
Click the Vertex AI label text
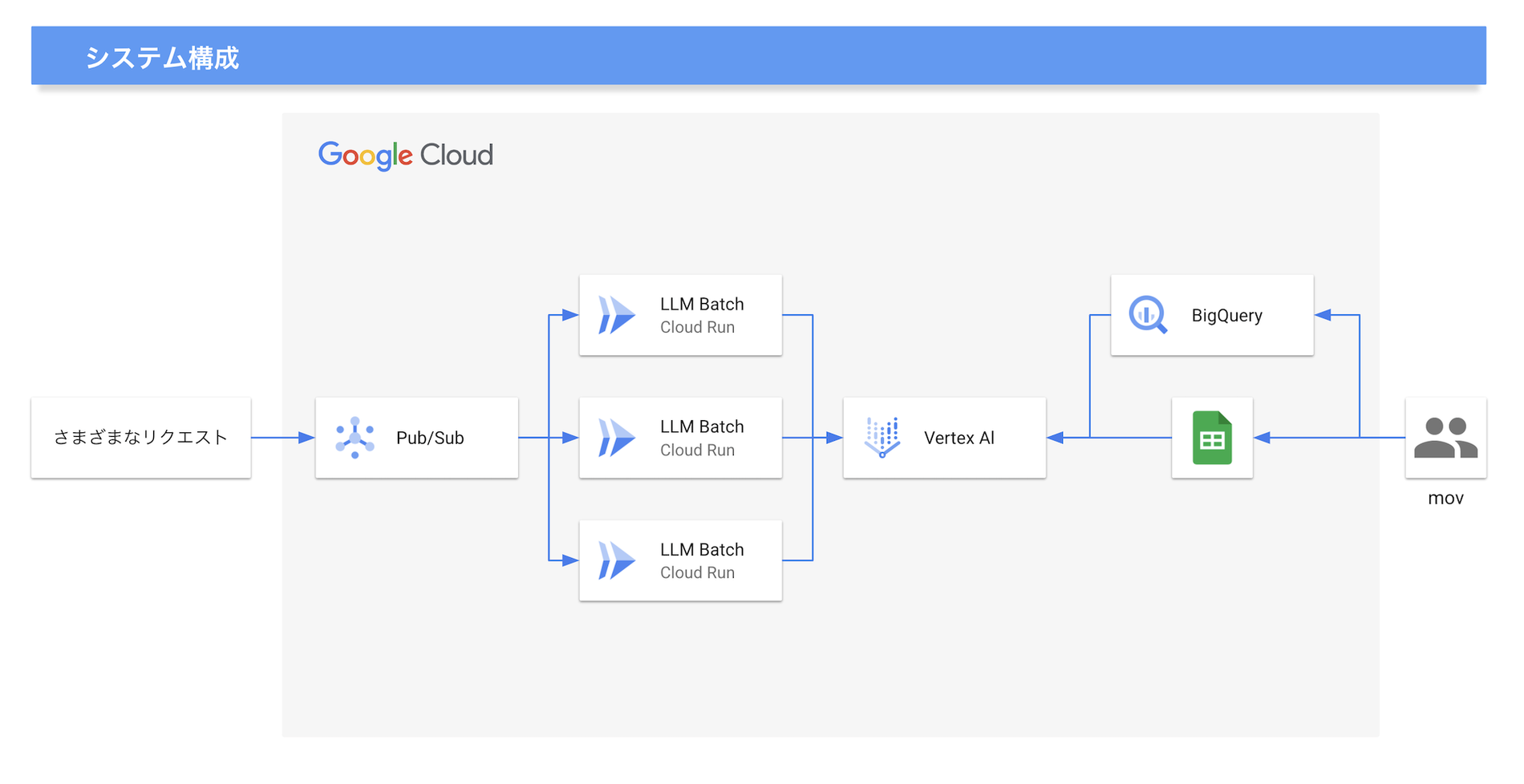coord(959,438)
